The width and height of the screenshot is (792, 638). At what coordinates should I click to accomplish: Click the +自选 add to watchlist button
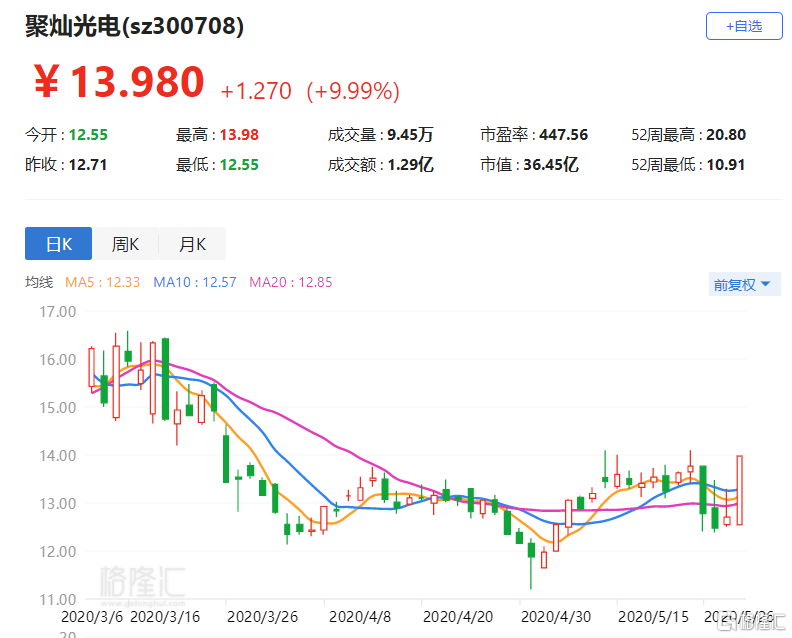click(743, 26)
